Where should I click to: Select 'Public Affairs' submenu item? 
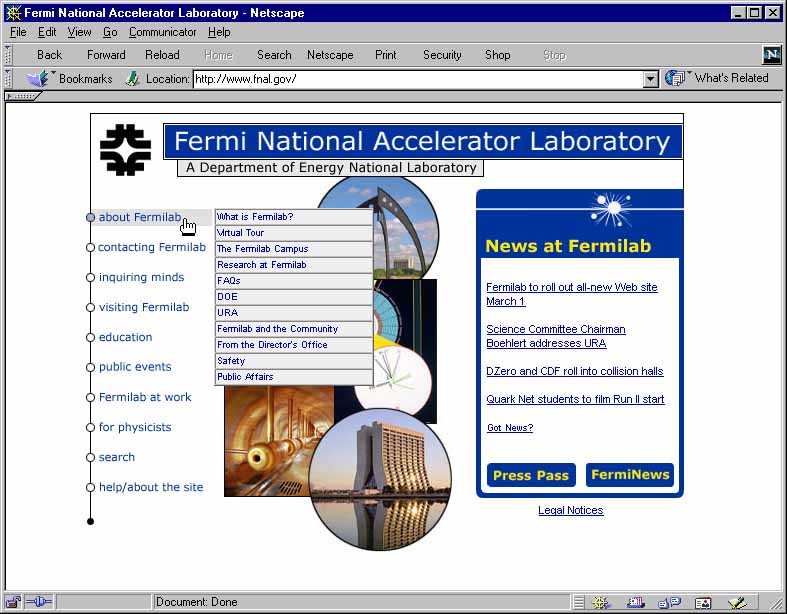click(294, 377)
